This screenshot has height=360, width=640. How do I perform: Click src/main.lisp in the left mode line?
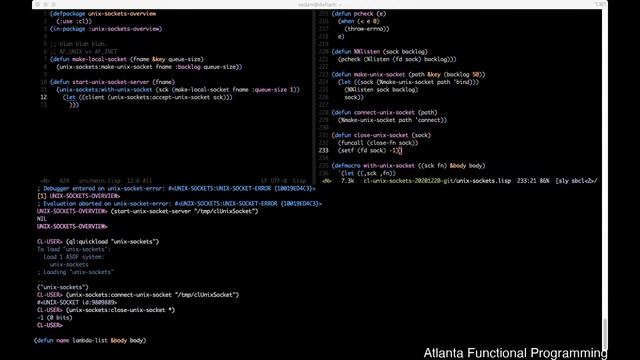click(100, 181)
